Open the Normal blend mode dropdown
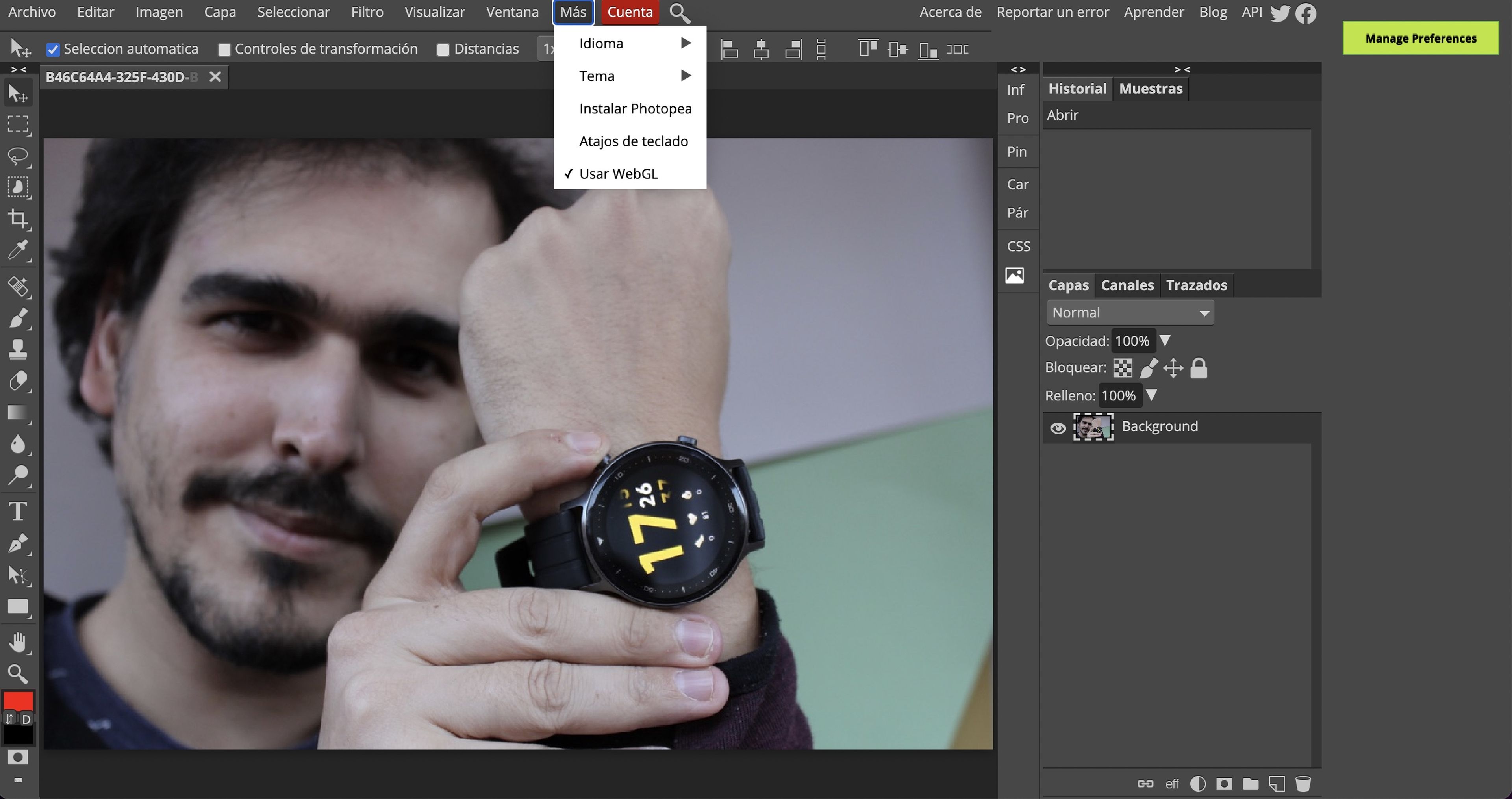The width and height of the screenshot is (1512, 799). (x=1130, y=313)
